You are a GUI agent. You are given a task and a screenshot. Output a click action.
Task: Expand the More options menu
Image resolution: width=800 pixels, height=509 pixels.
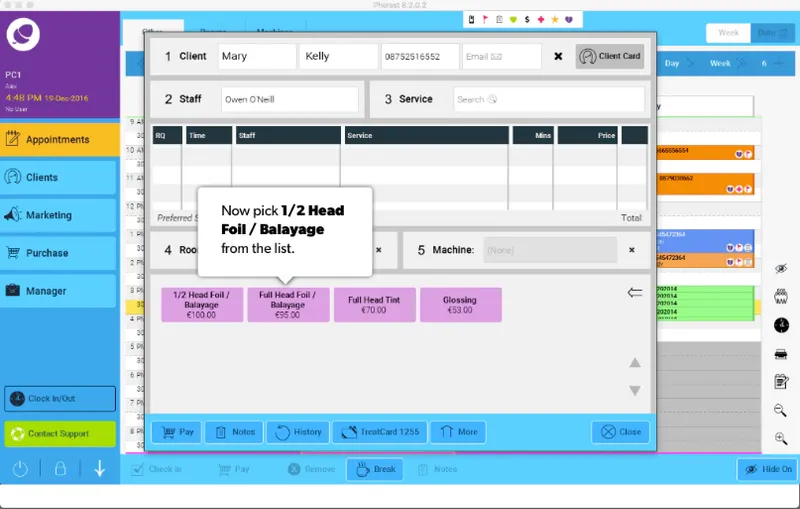tap(458, 432)
